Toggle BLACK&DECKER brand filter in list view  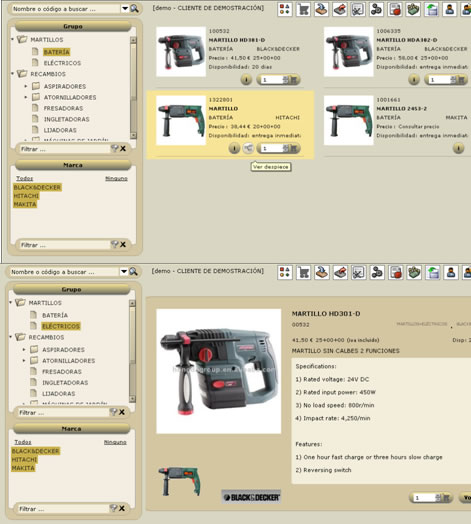coord(37,187)
